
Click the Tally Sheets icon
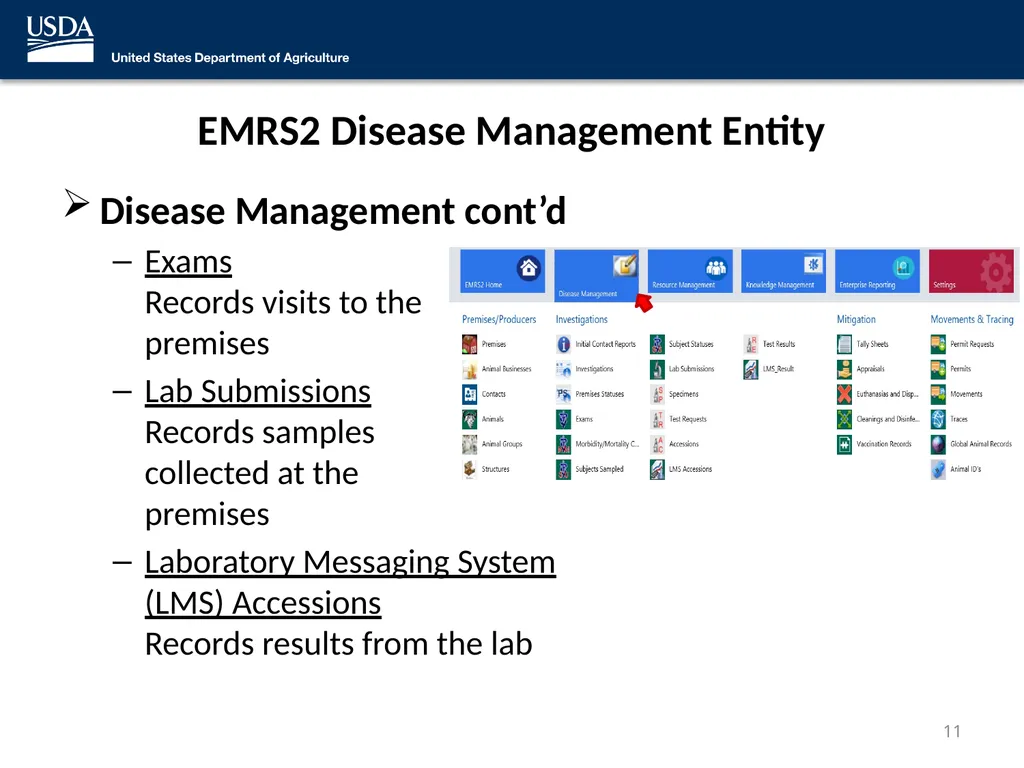tap(844, 344)
